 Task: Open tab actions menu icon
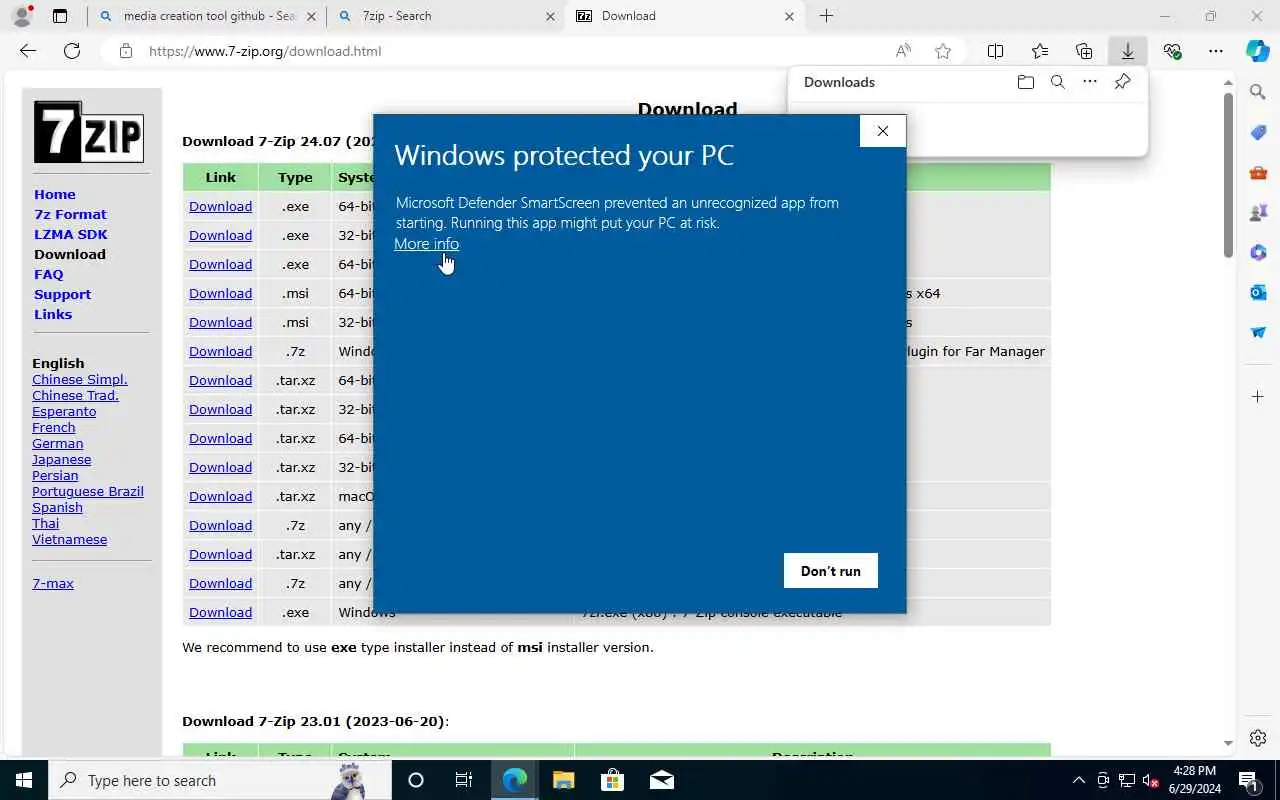(60, 16)
